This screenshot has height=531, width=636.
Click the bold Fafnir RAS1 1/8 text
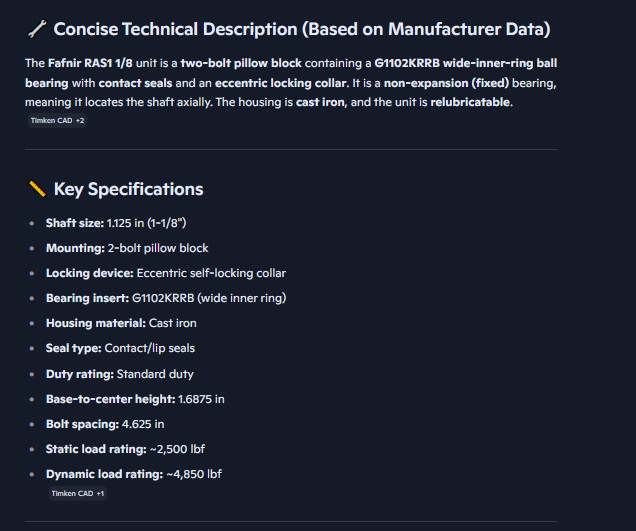coord(90,63)
